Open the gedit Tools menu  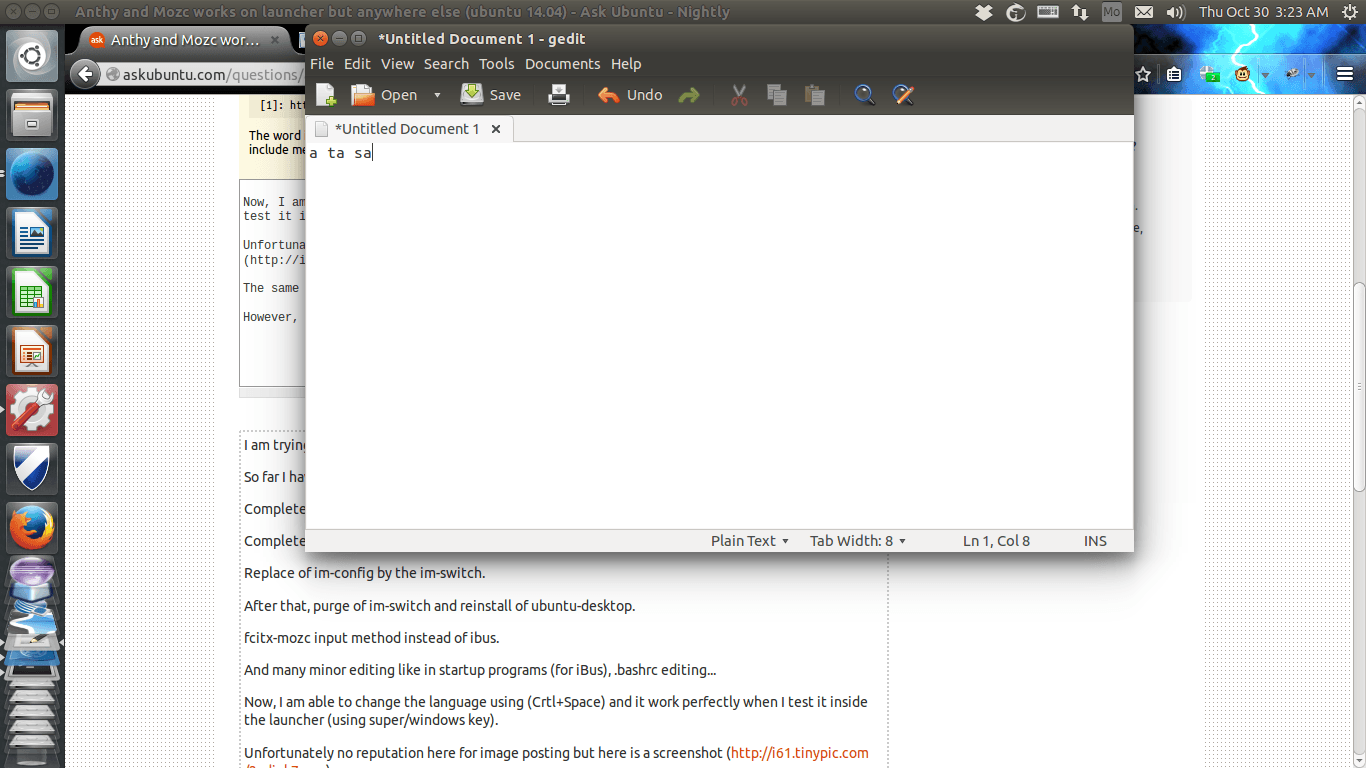coord(496,63)
